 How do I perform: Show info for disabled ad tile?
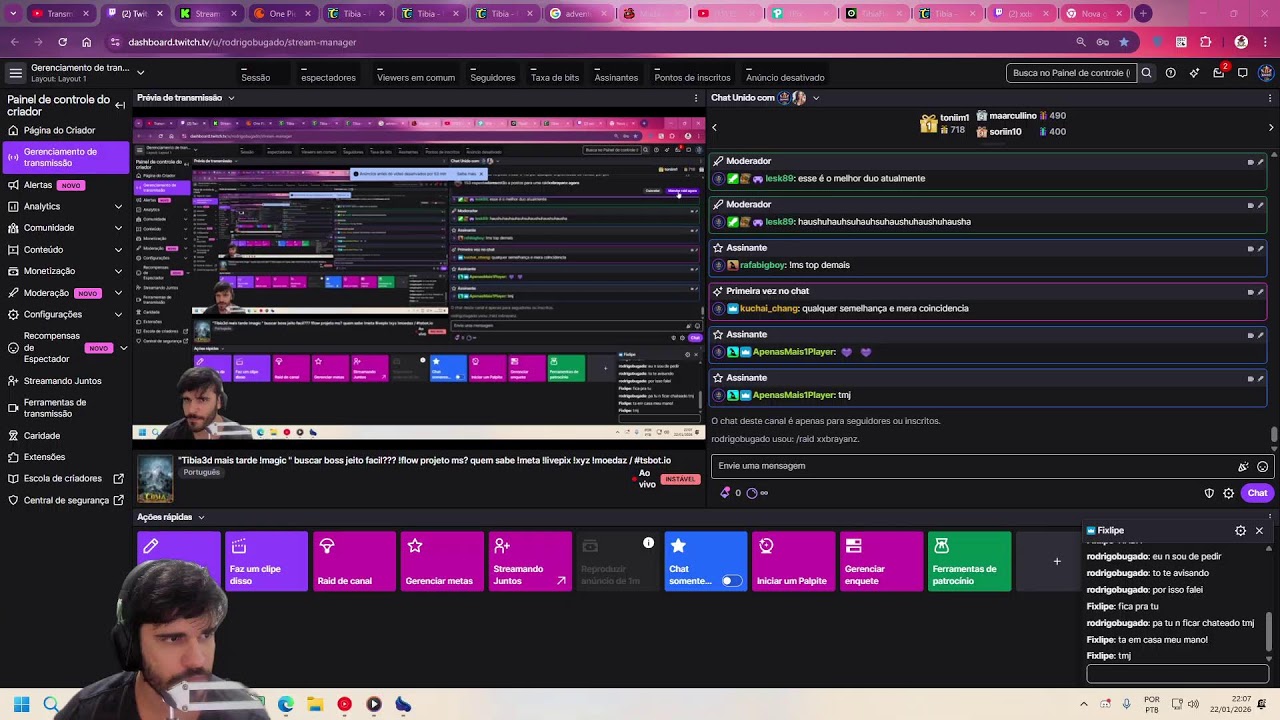coord(648,543)
